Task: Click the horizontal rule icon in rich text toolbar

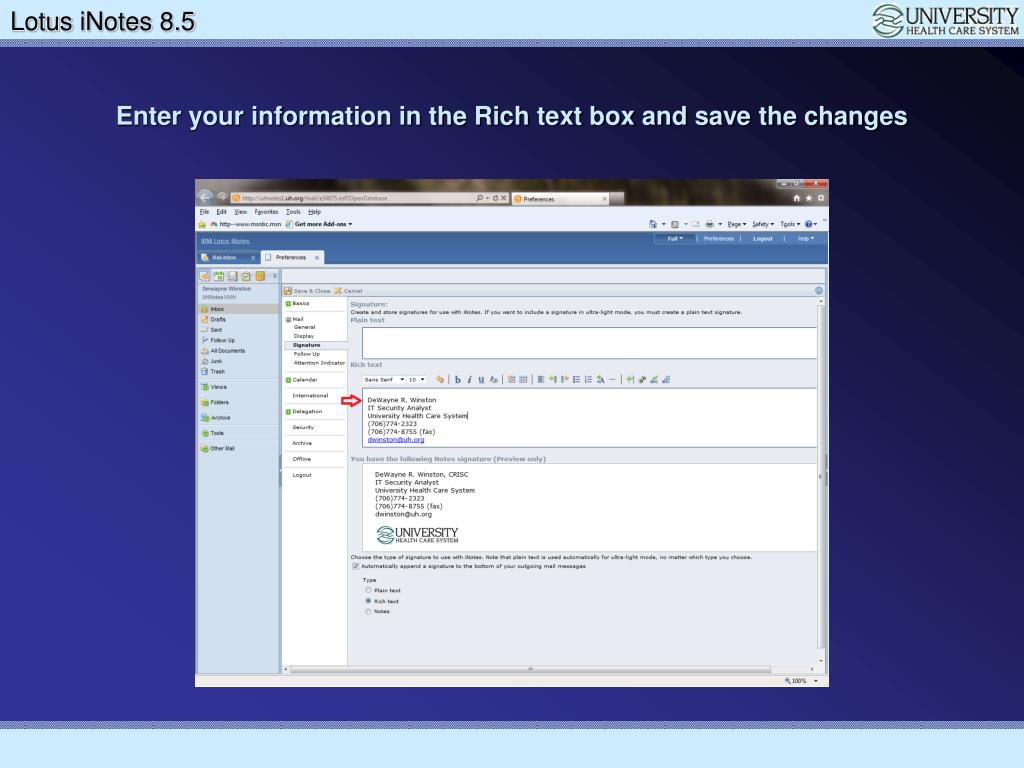Action: point(613,379)
